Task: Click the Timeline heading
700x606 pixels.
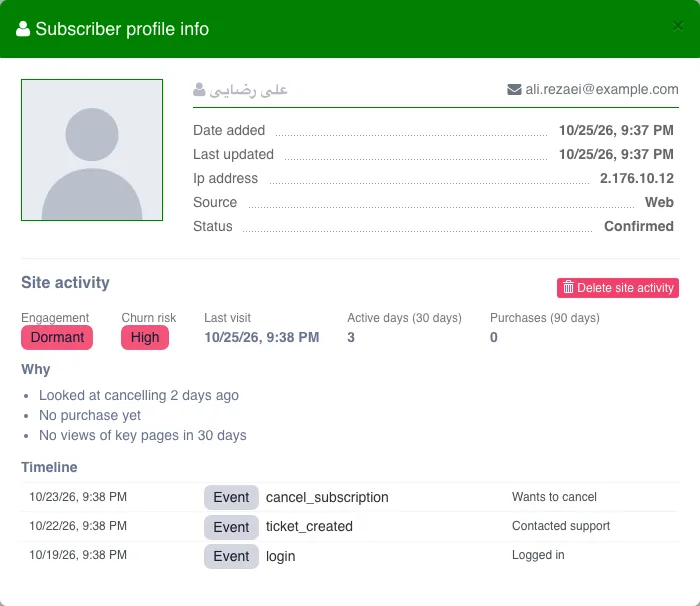Action: pos(49,467)
